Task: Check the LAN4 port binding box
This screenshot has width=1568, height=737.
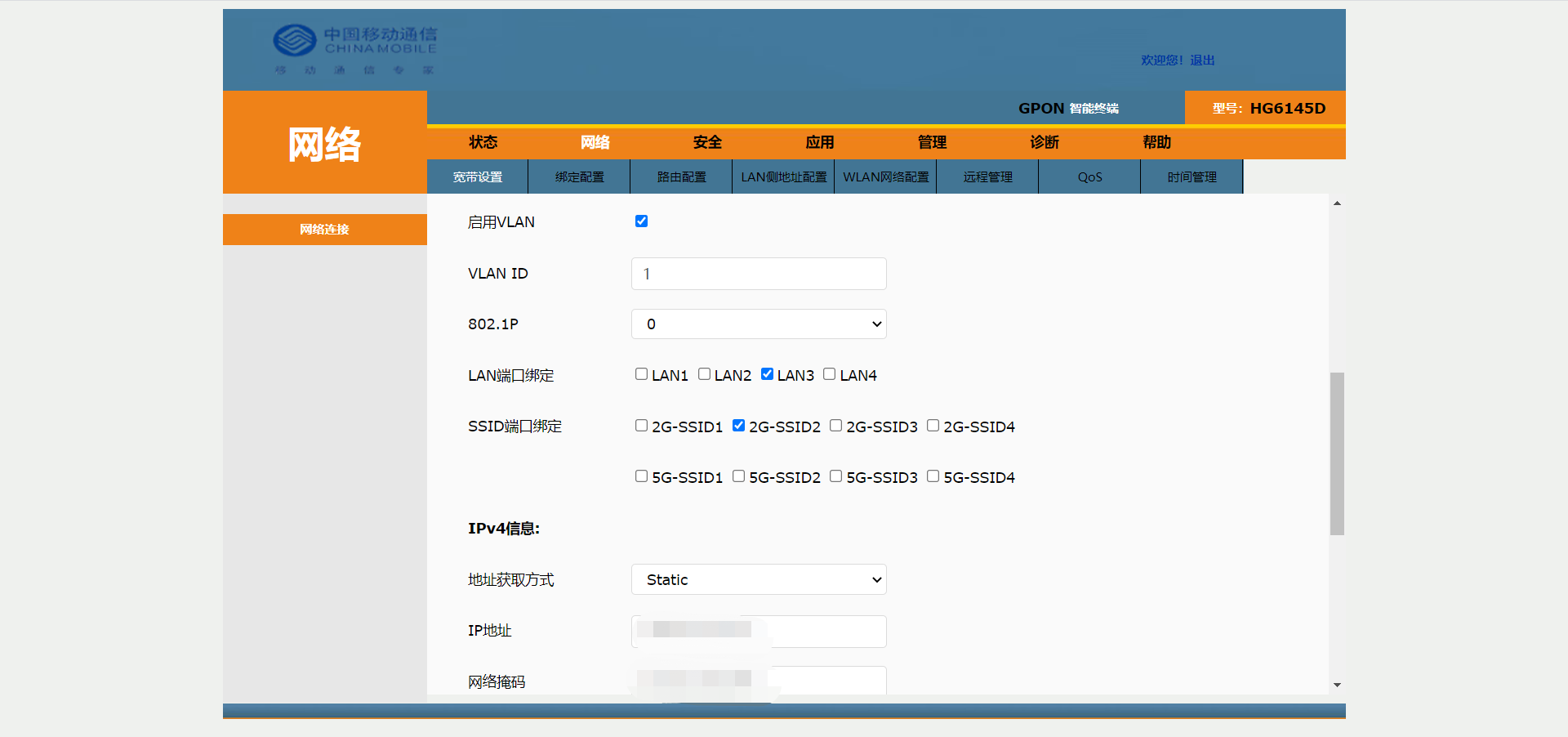Action: click(830, 374)
